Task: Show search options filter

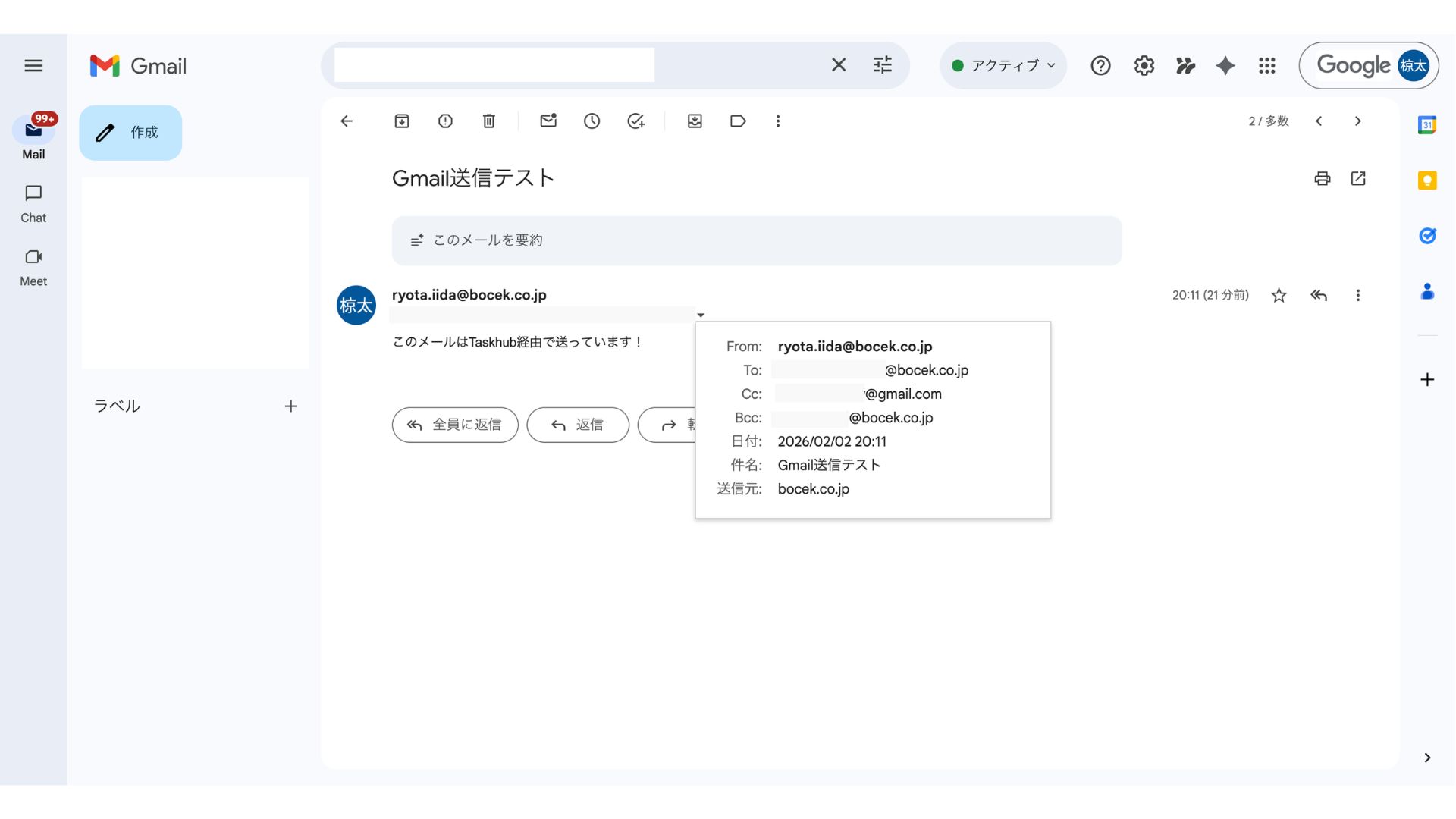Action: [x=883, y=65]
